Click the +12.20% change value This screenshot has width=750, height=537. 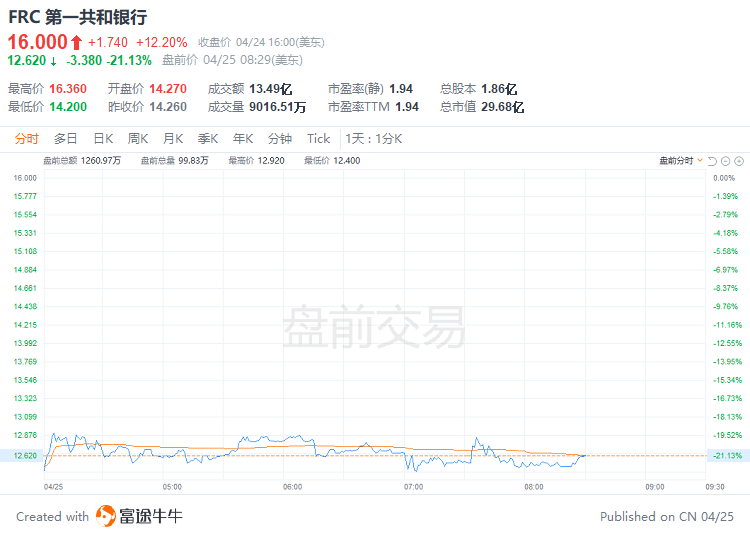point(162,43)
